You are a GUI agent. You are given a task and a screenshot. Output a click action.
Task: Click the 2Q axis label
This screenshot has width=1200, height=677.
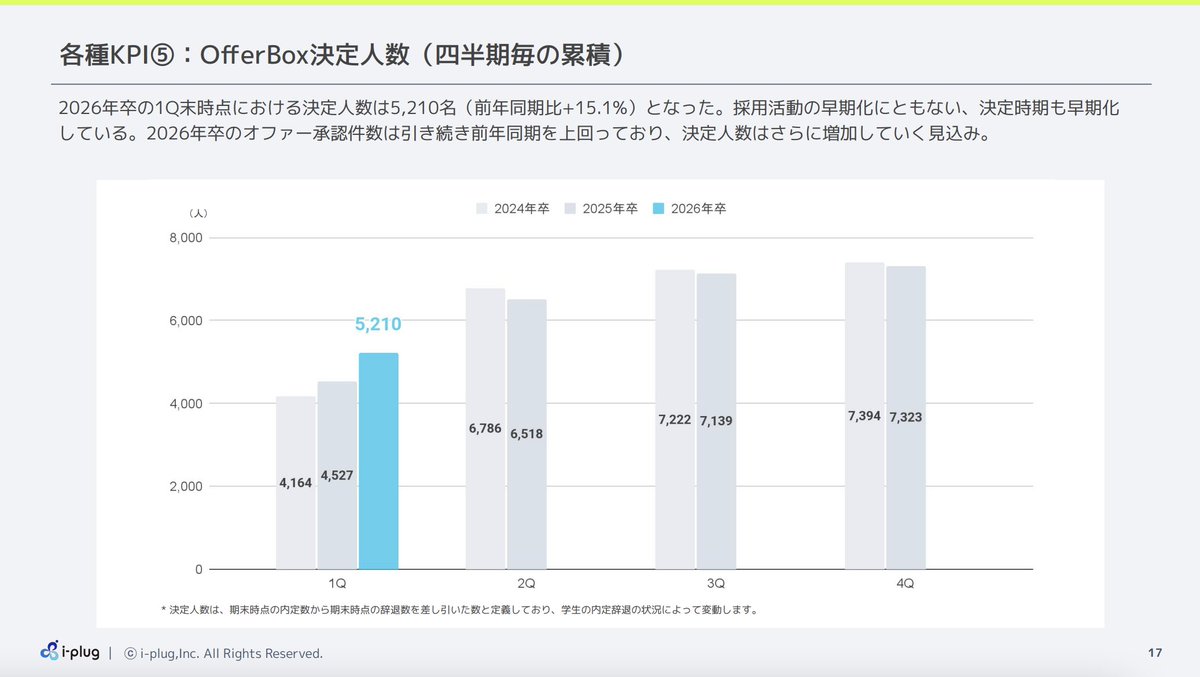click(x=526, y=583)
